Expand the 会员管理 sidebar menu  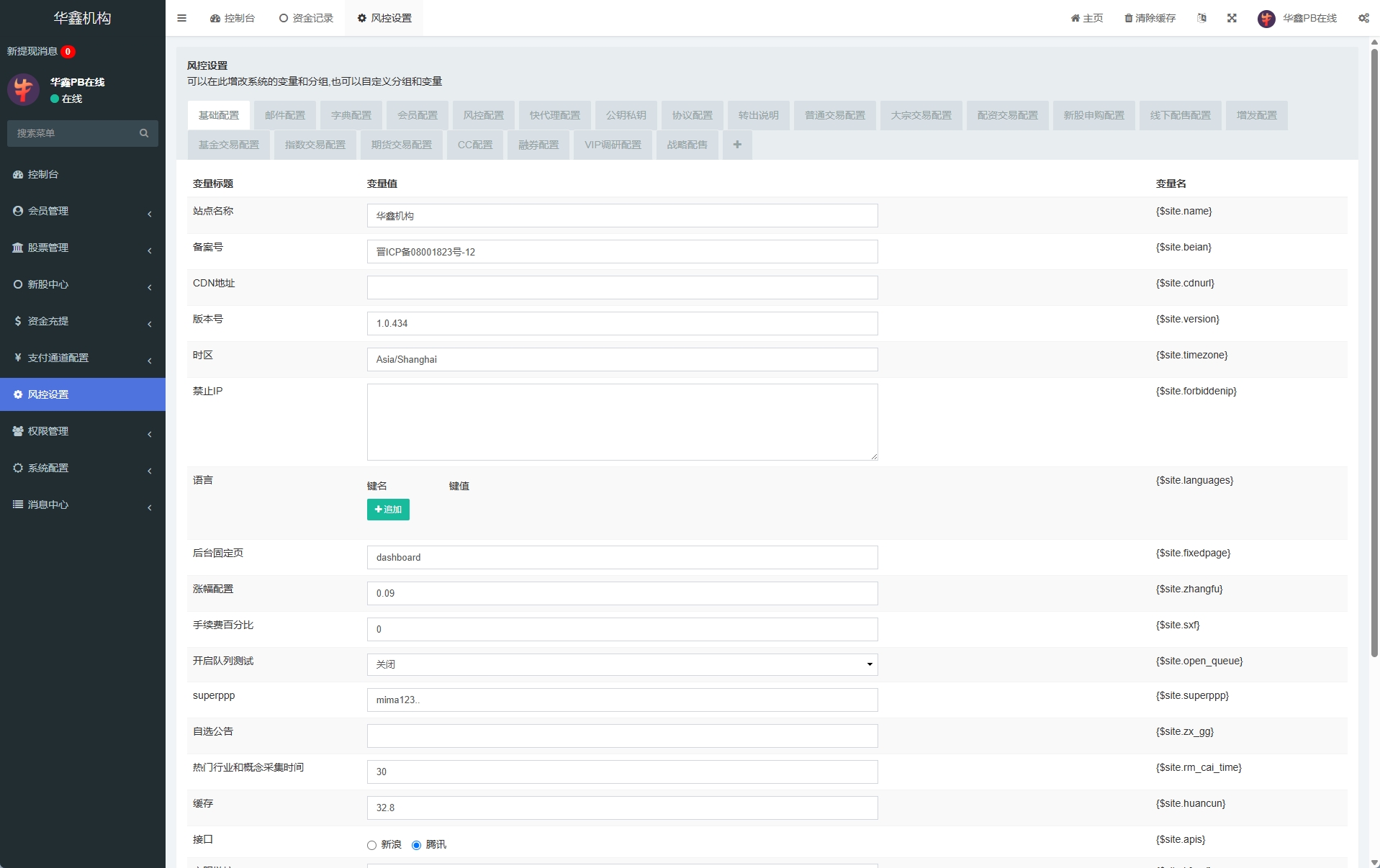coord(82,211)
